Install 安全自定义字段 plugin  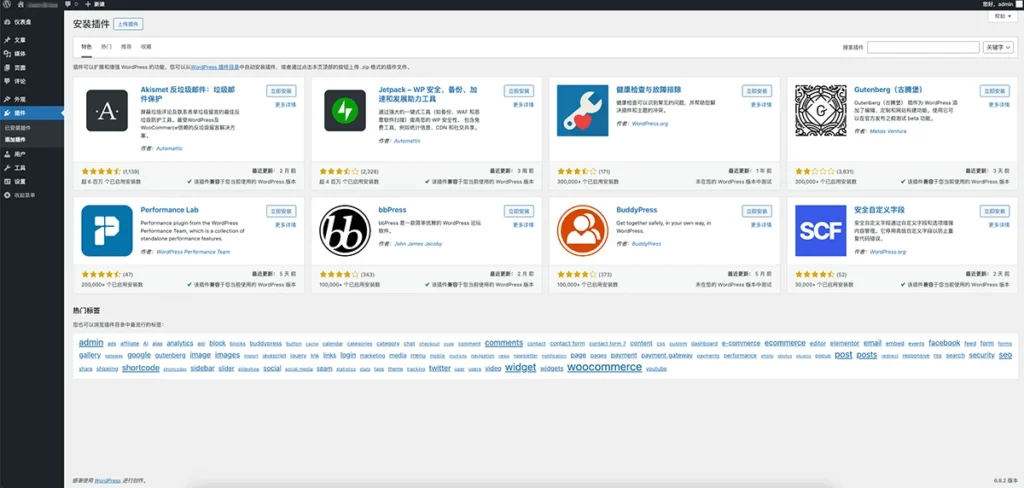point(995,211)
